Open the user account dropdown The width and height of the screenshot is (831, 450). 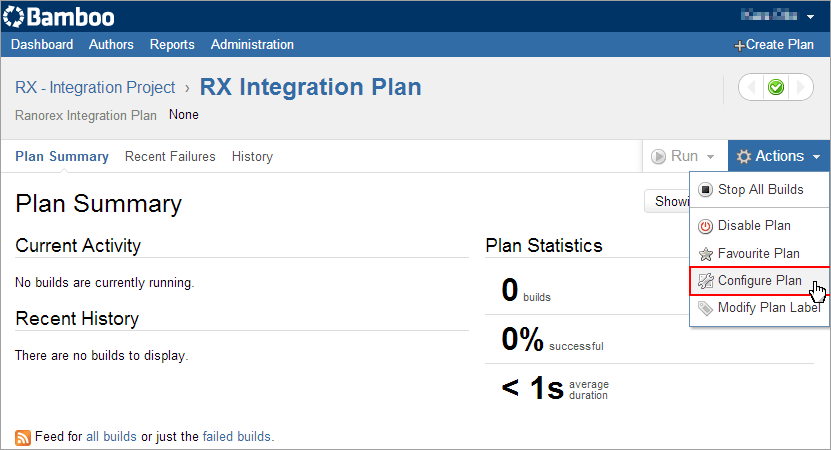coord(777,16)
